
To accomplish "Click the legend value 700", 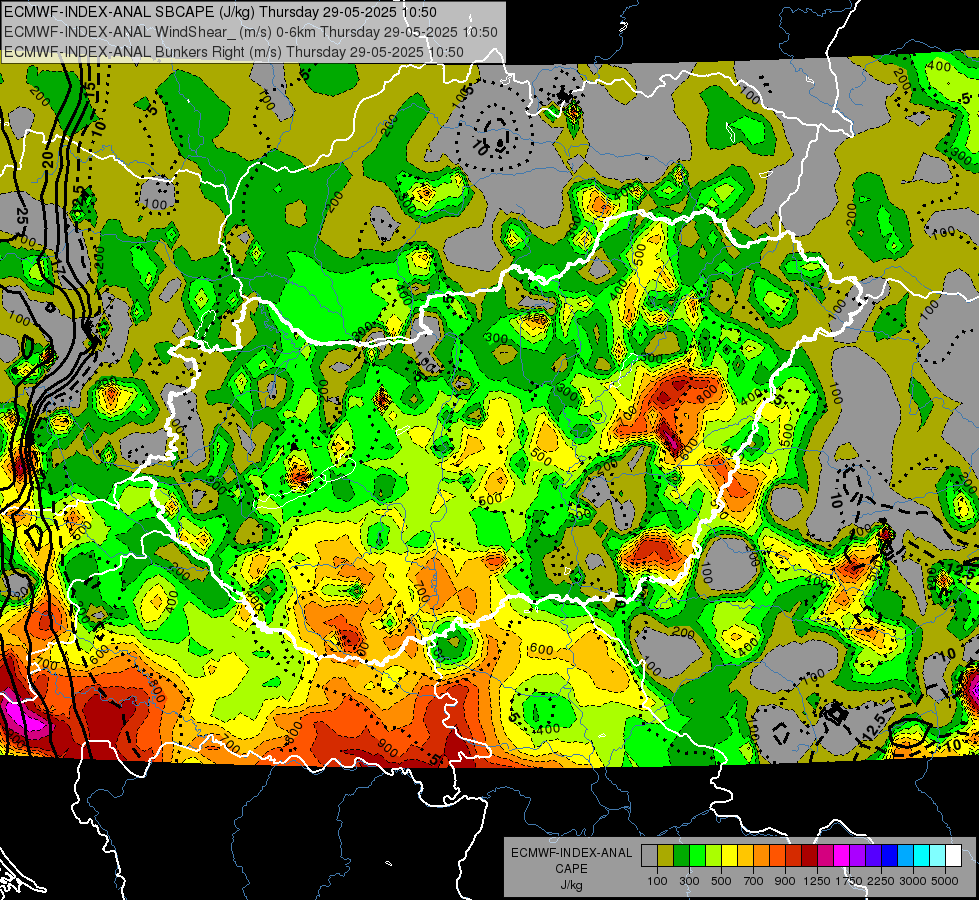I will [754, 881].
